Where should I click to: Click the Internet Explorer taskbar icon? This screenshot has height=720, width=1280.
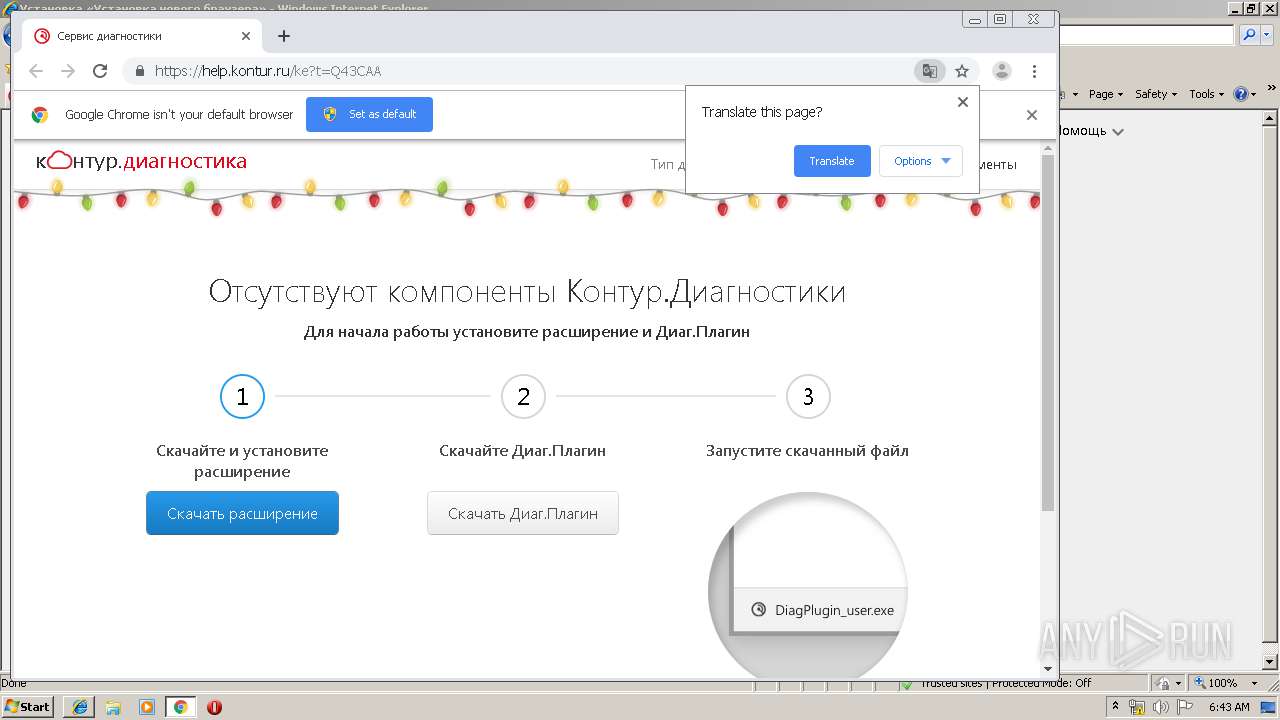point(79,707)
